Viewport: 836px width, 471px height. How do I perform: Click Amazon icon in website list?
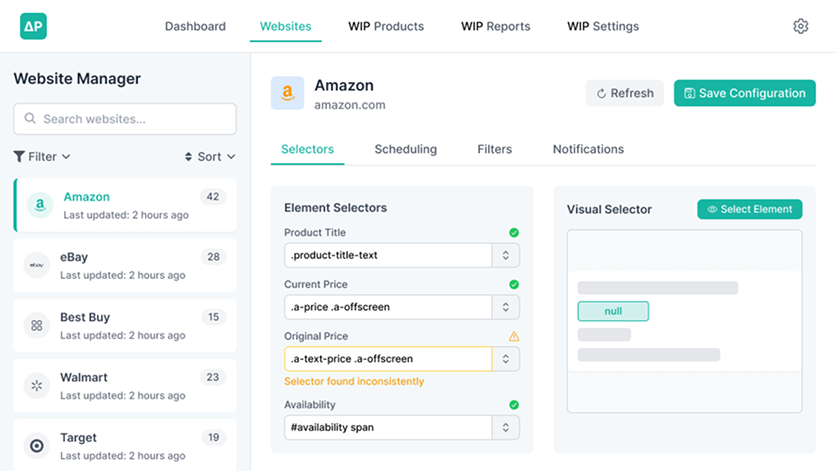(40, 205)
